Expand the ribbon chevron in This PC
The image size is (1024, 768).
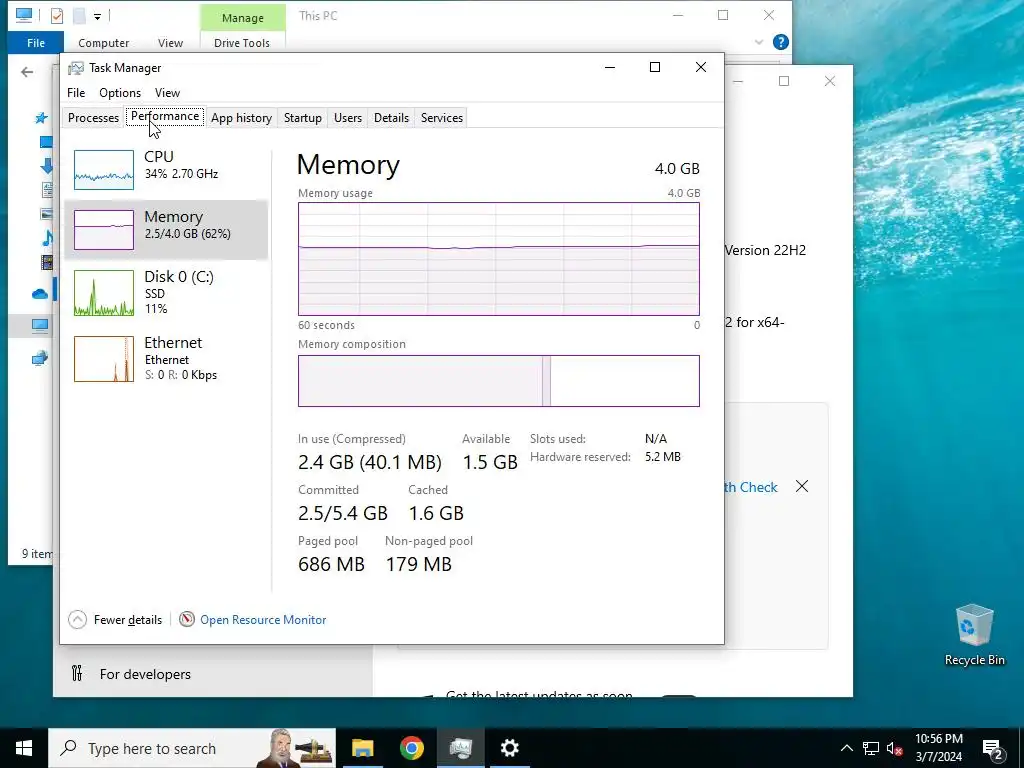759,42
